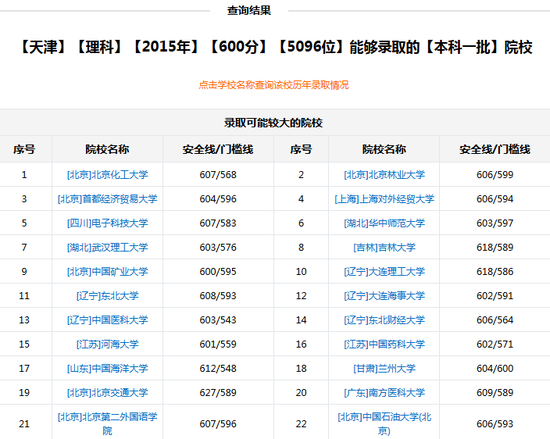
Task: Open the 华中师范大学 link
Action: click(x=384, y=223)
